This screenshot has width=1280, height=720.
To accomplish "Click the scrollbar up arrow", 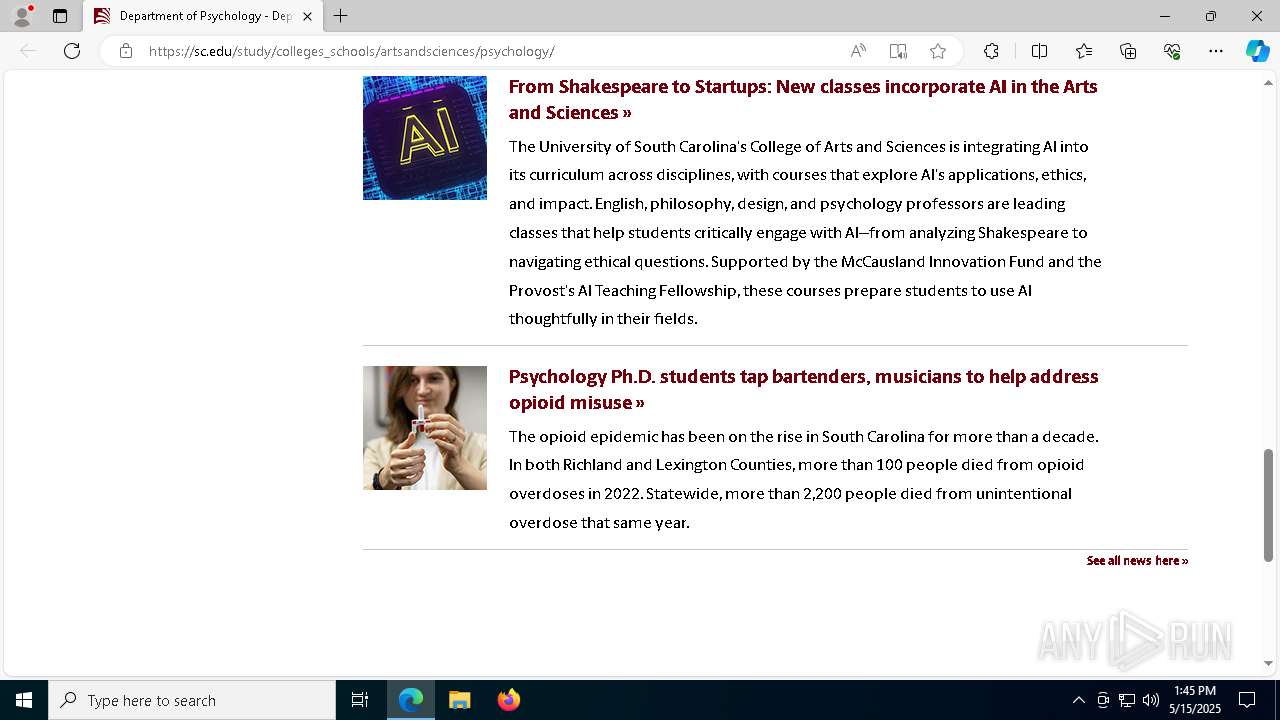I will 1268,83.
